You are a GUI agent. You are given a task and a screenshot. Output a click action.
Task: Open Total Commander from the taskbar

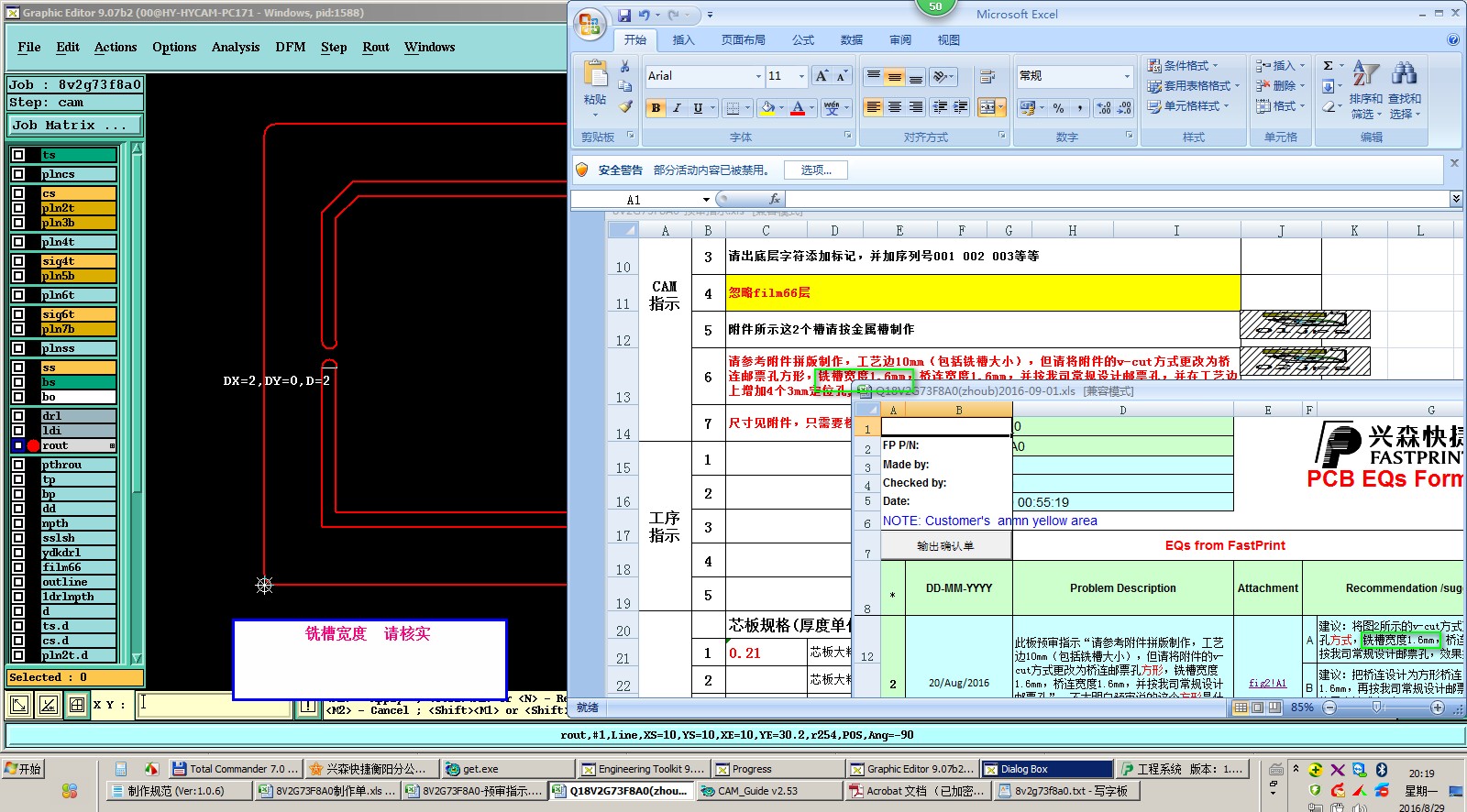click(236, 769)
